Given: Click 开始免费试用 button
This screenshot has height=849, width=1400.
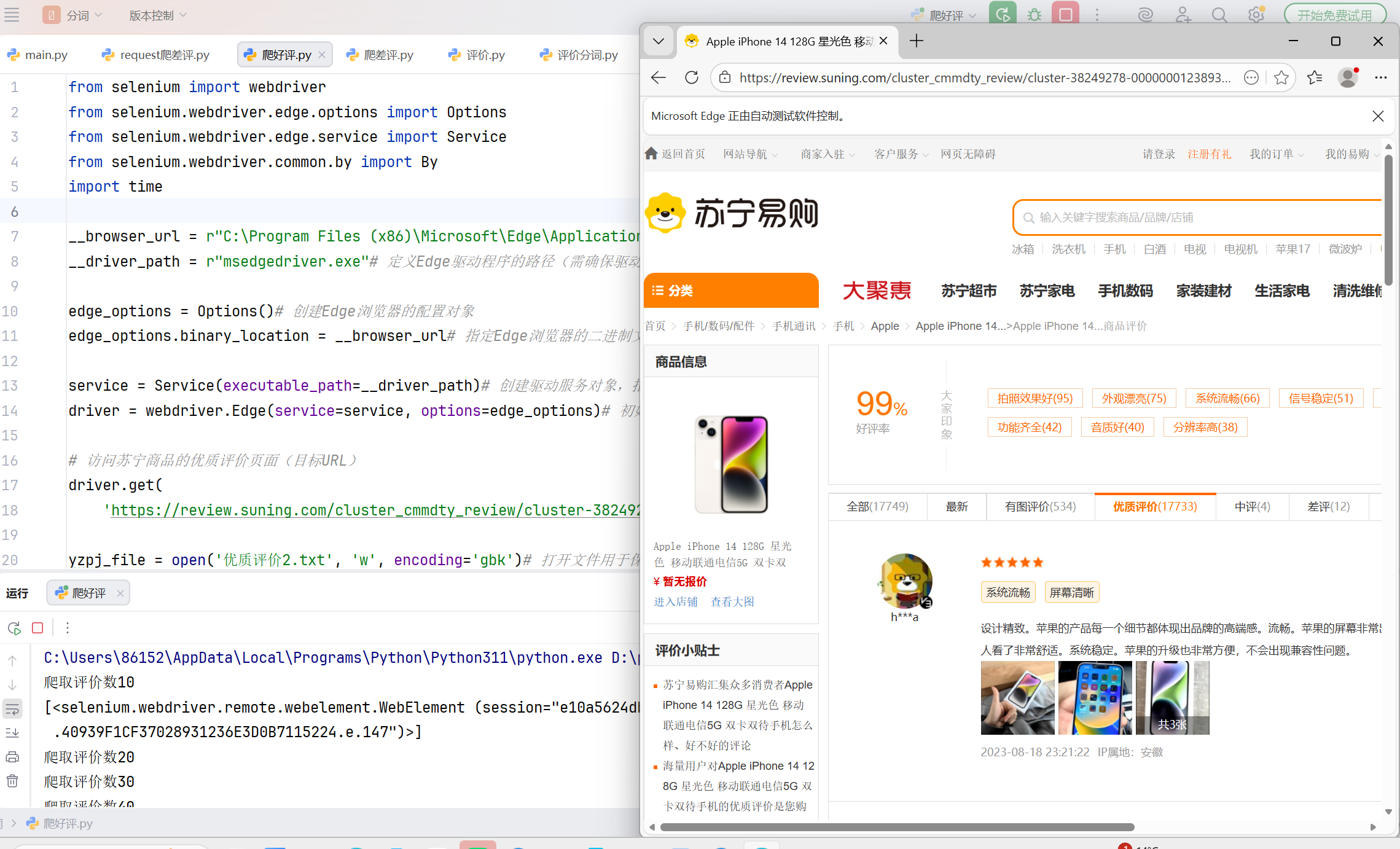Looking at the screenshot, I should (1334, 15).
